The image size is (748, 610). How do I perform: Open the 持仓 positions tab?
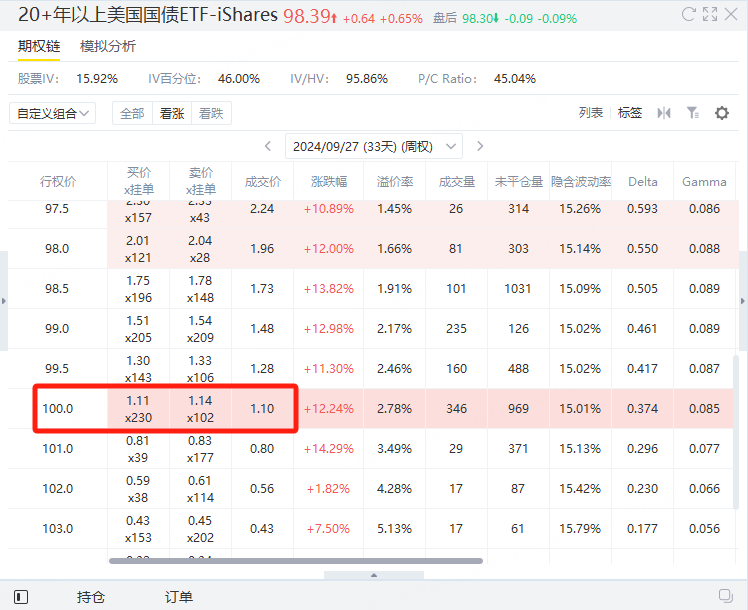point(91,597)
